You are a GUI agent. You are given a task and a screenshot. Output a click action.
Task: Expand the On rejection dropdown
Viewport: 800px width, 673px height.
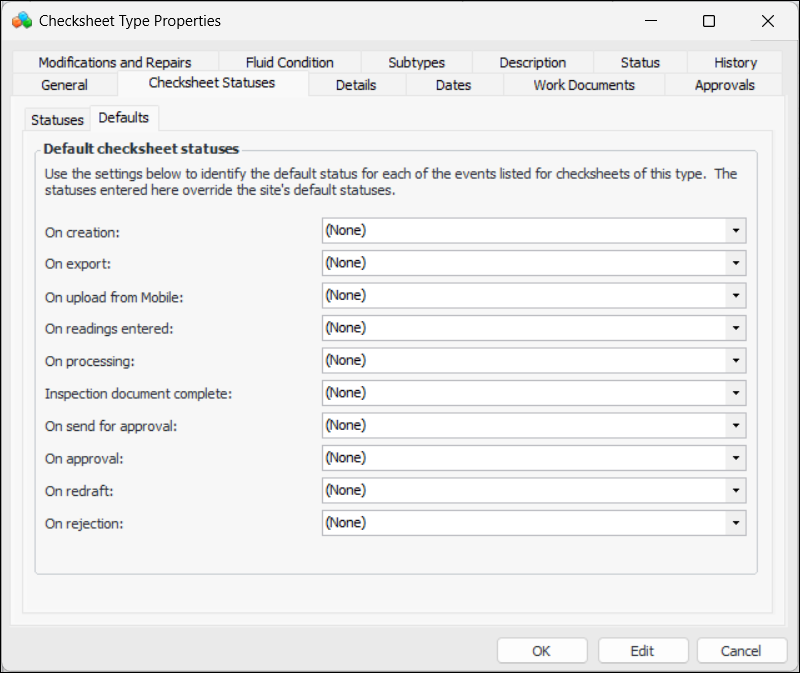click(x=735, y=523)
